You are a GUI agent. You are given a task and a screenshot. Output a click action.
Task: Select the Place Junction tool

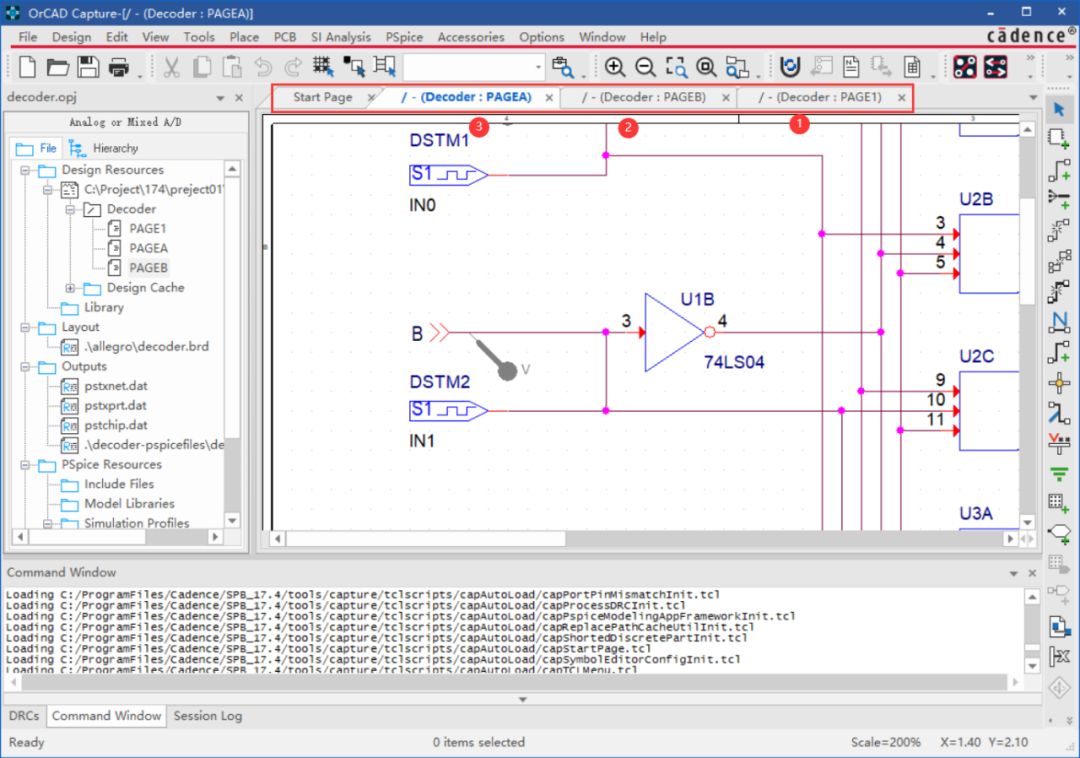coord(1059,383)
